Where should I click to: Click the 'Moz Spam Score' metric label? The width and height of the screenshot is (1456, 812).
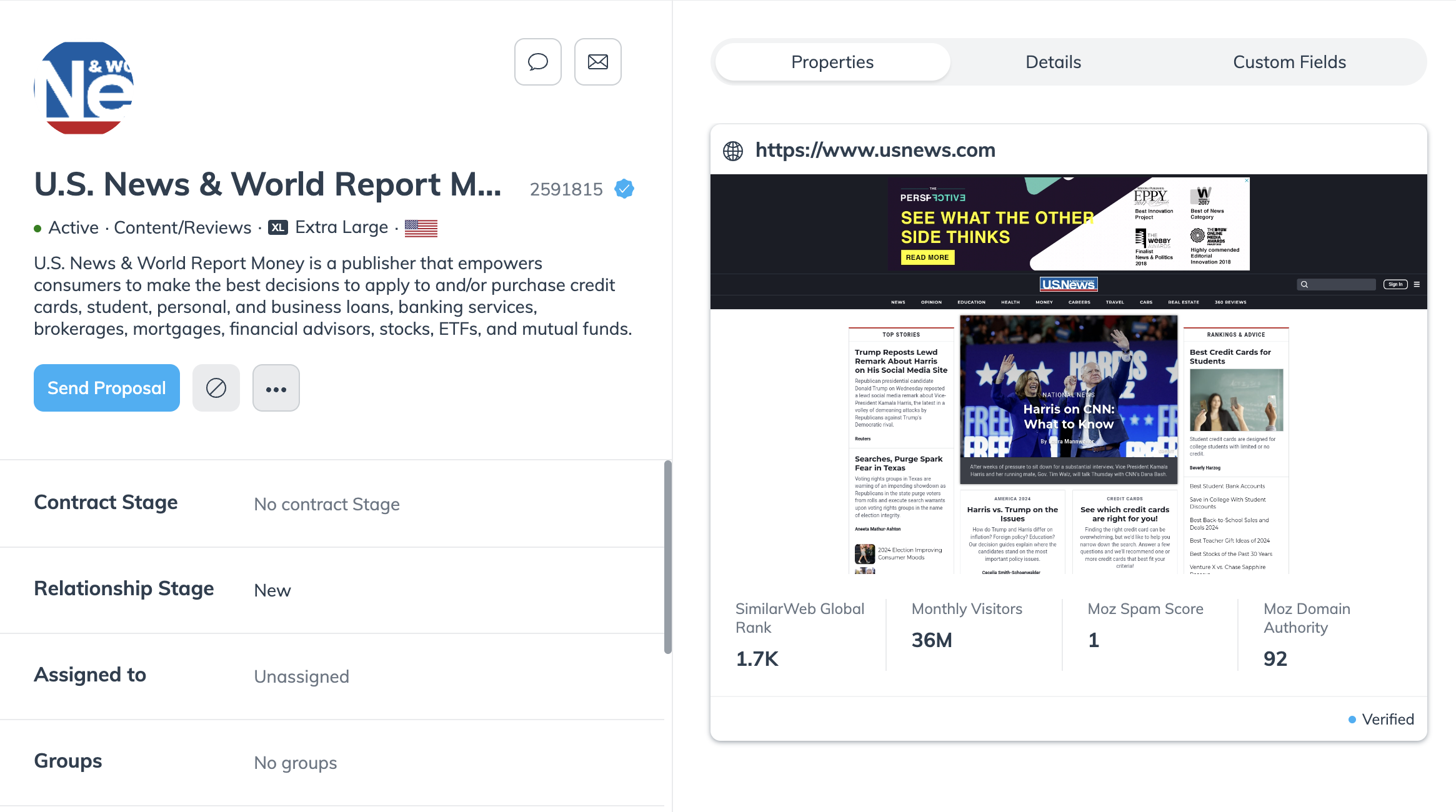1145,609
